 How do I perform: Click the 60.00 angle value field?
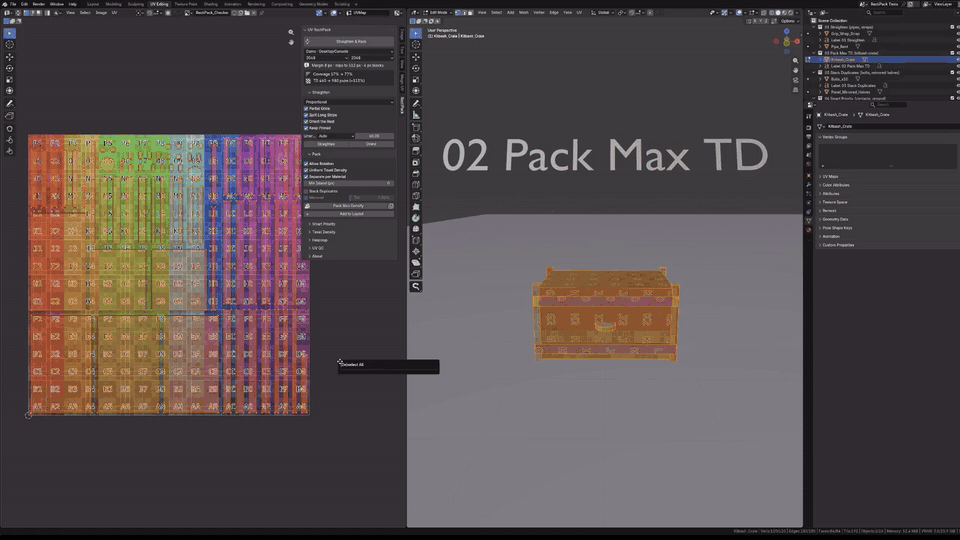pyautogui.click(x=375, y=136)
